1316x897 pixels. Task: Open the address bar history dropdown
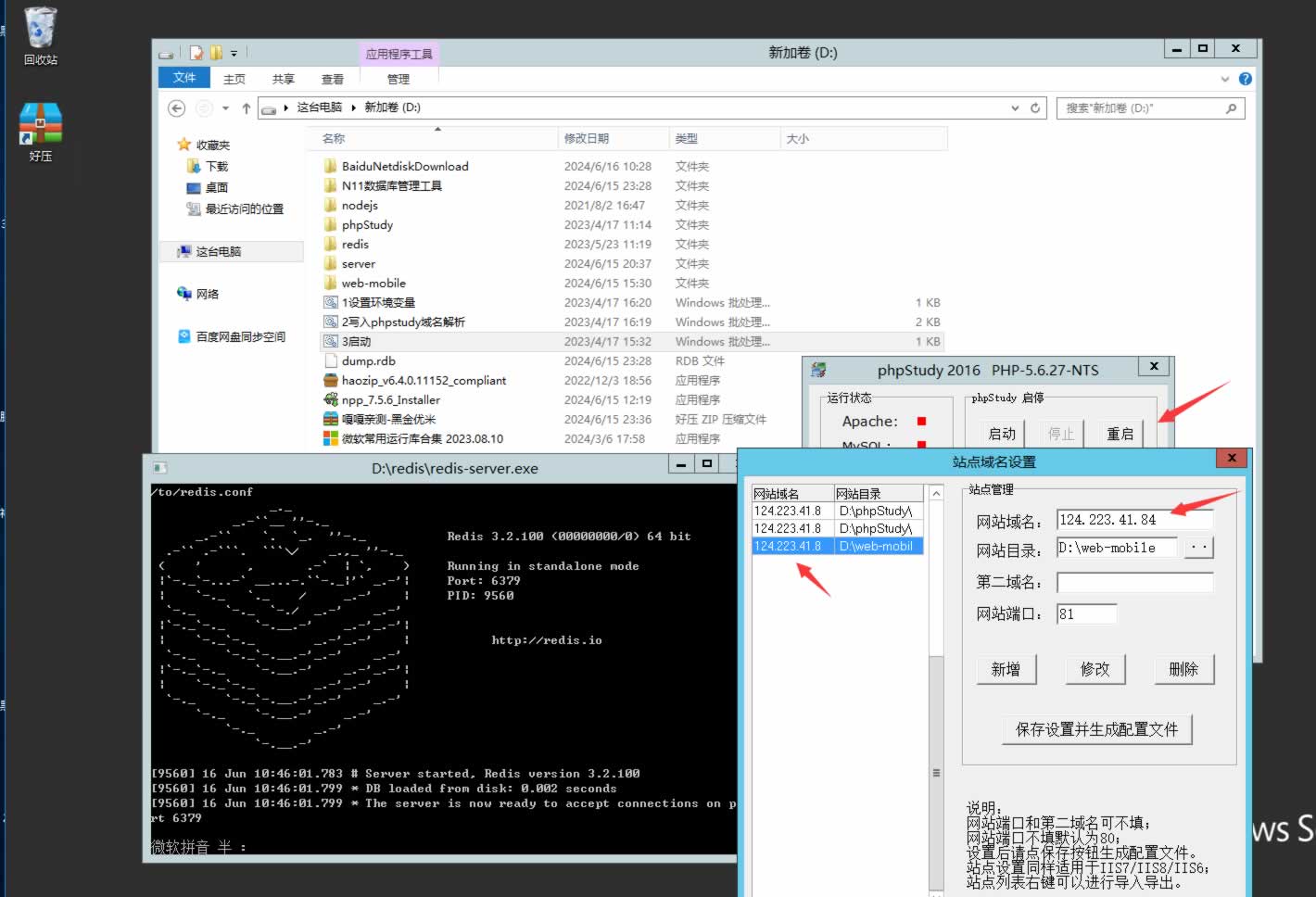(x=1015, y=108)
